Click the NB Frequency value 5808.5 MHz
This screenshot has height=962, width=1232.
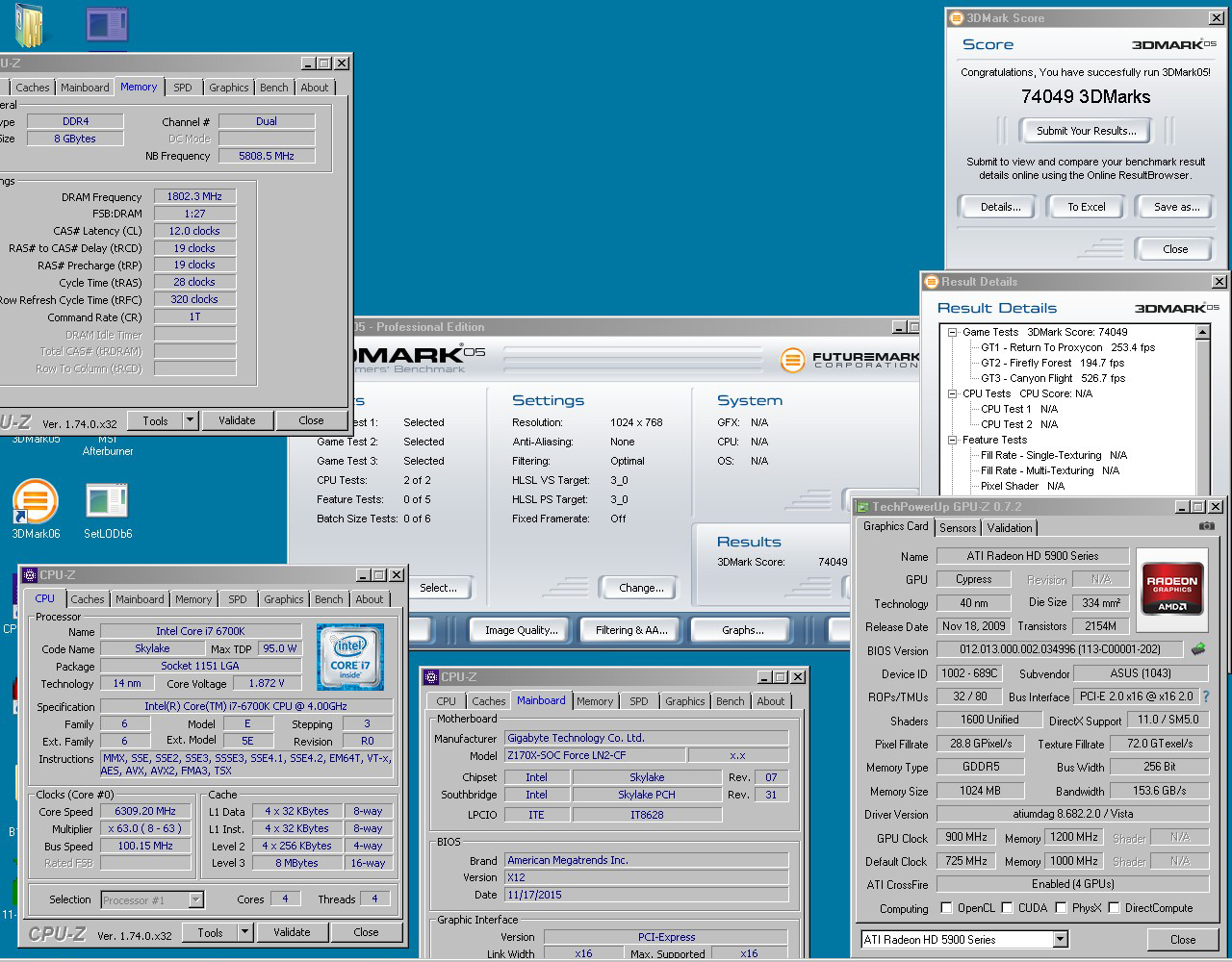(x=267, y=156)
